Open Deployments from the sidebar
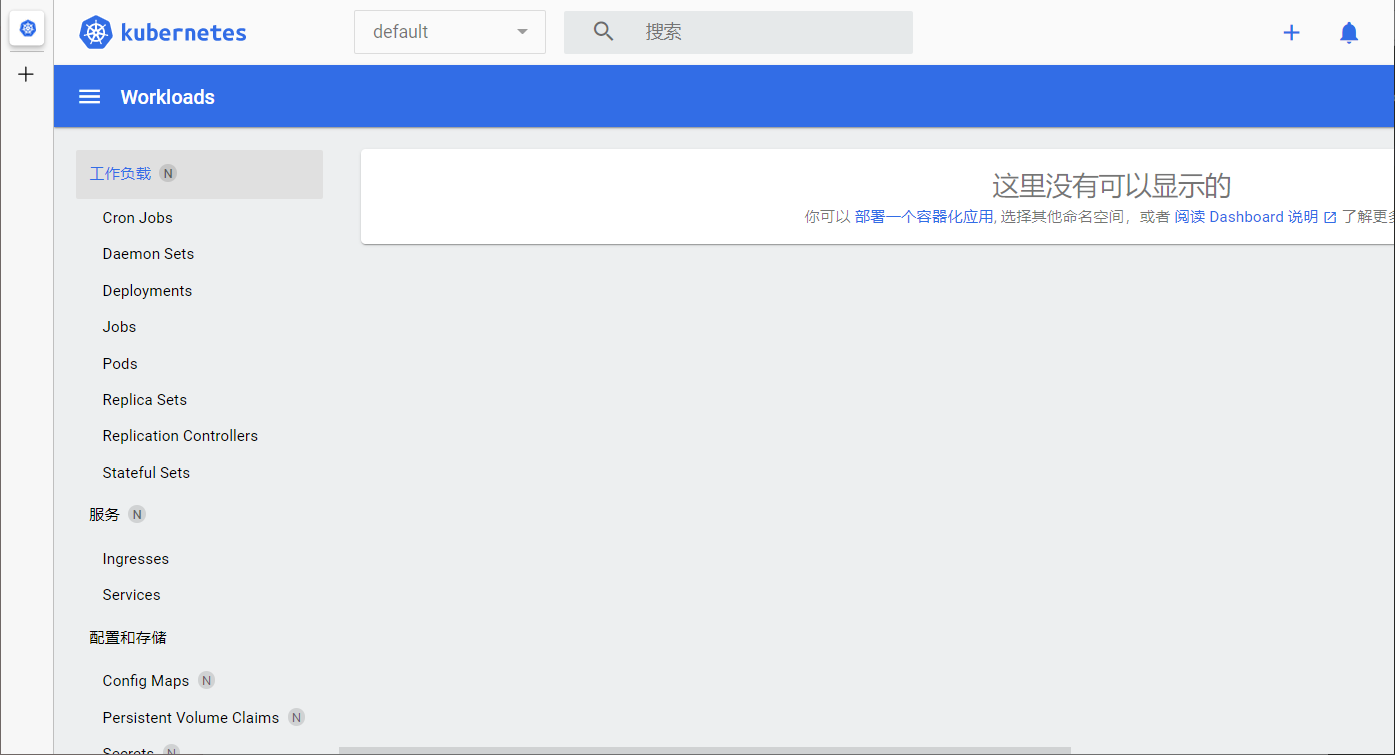Image resolution: width=1395 pixels, height=755 pixels. [147, 291]
